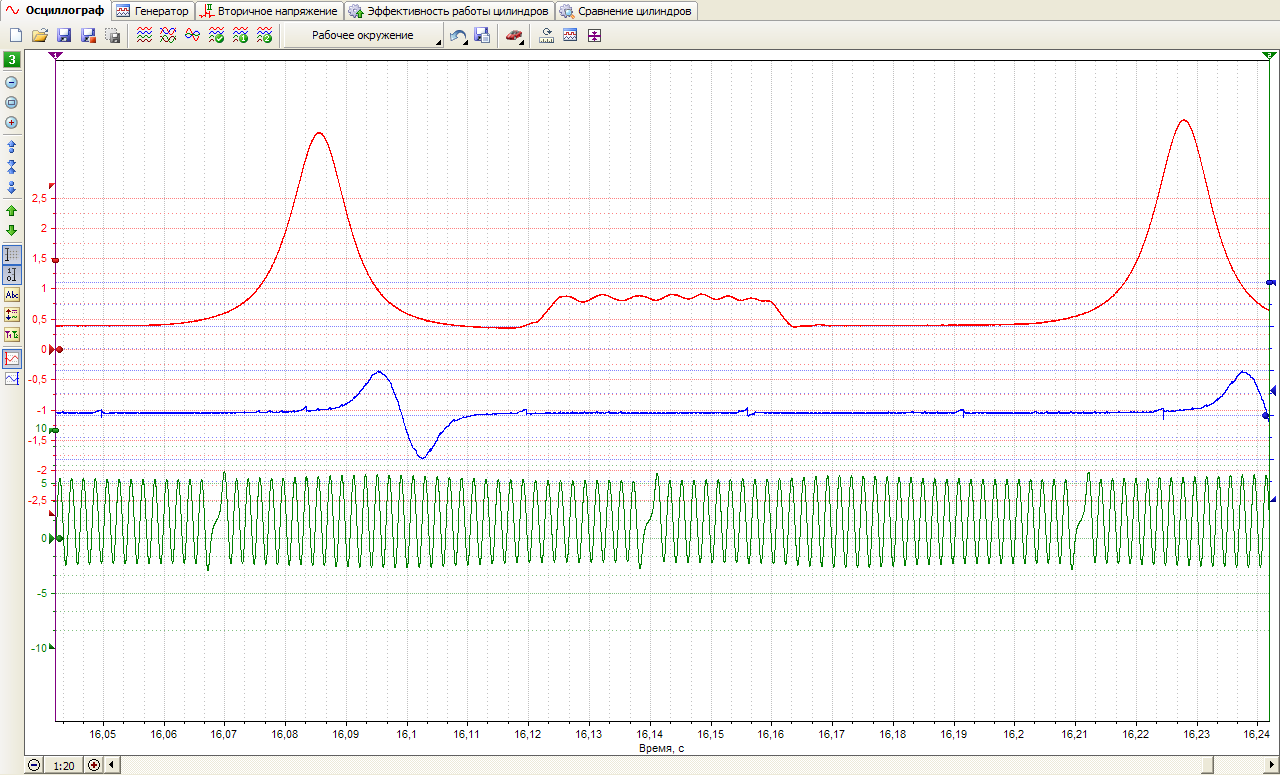Switch to the Вторичное напряжение tab

[270, 11]
